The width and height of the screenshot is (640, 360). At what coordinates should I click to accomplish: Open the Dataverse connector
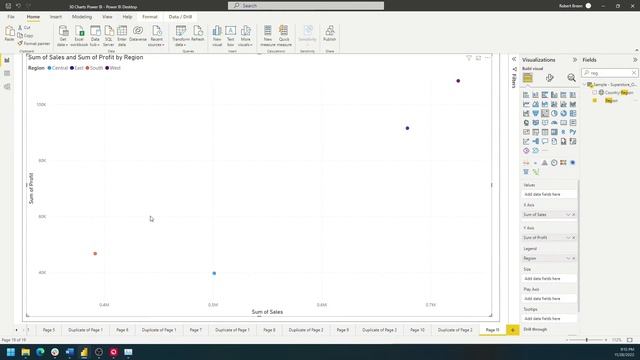[x=138, y=33]
